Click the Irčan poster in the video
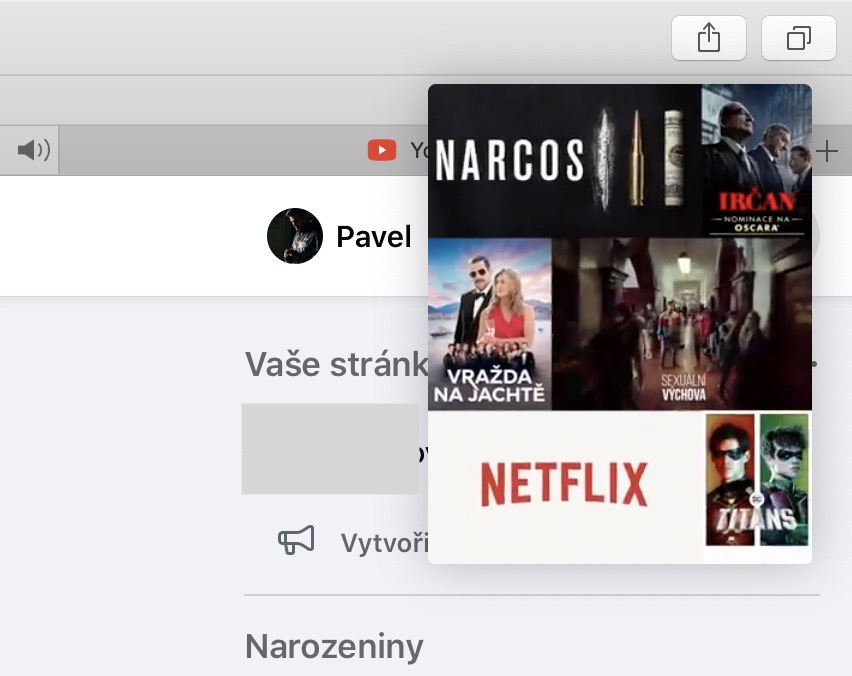The width and height of the screenshot is (852, 676). pyautogui.click(x=756, y=160)
